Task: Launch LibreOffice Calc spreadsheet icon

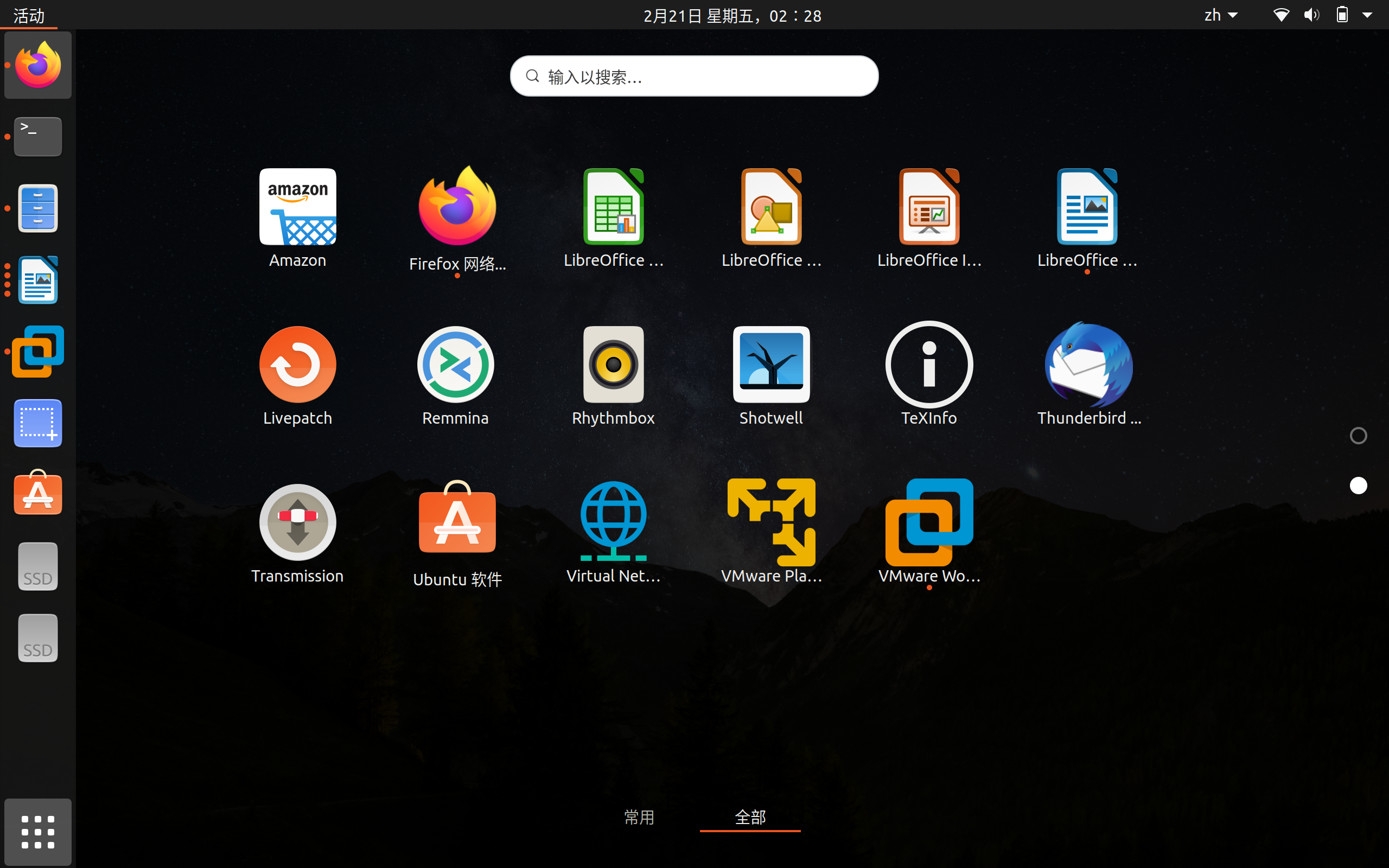Action: 613,207
